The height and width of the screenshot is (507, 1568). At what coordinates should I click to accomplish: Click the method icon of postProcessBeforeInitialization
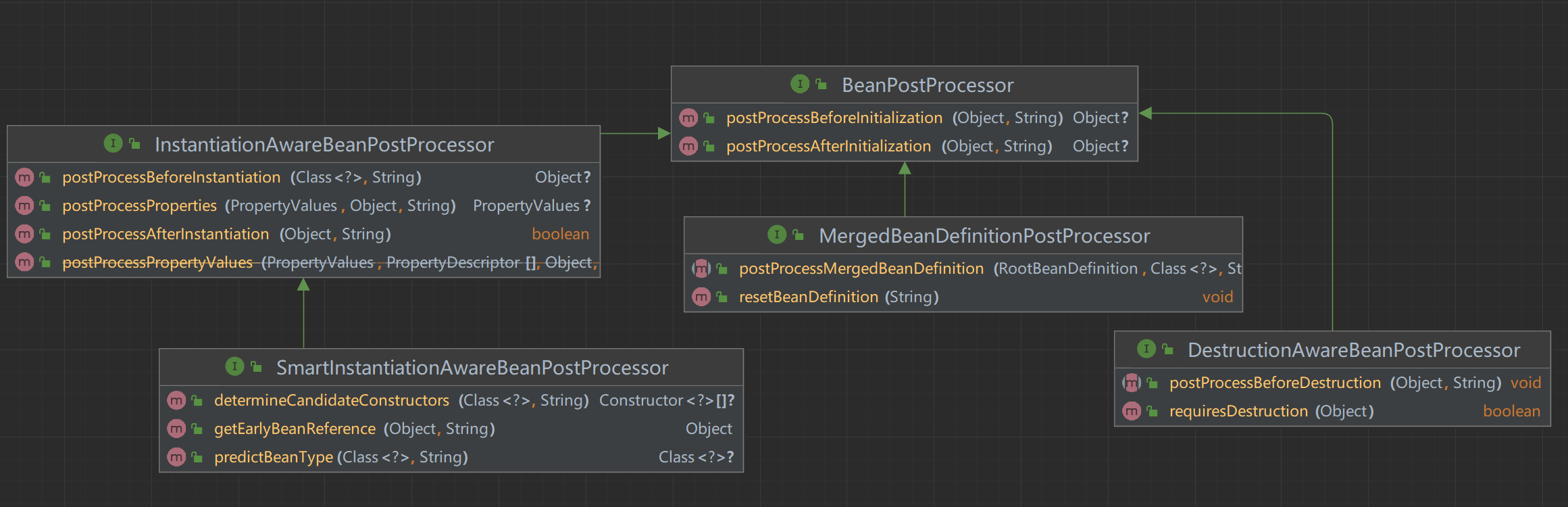pos(688,118)
